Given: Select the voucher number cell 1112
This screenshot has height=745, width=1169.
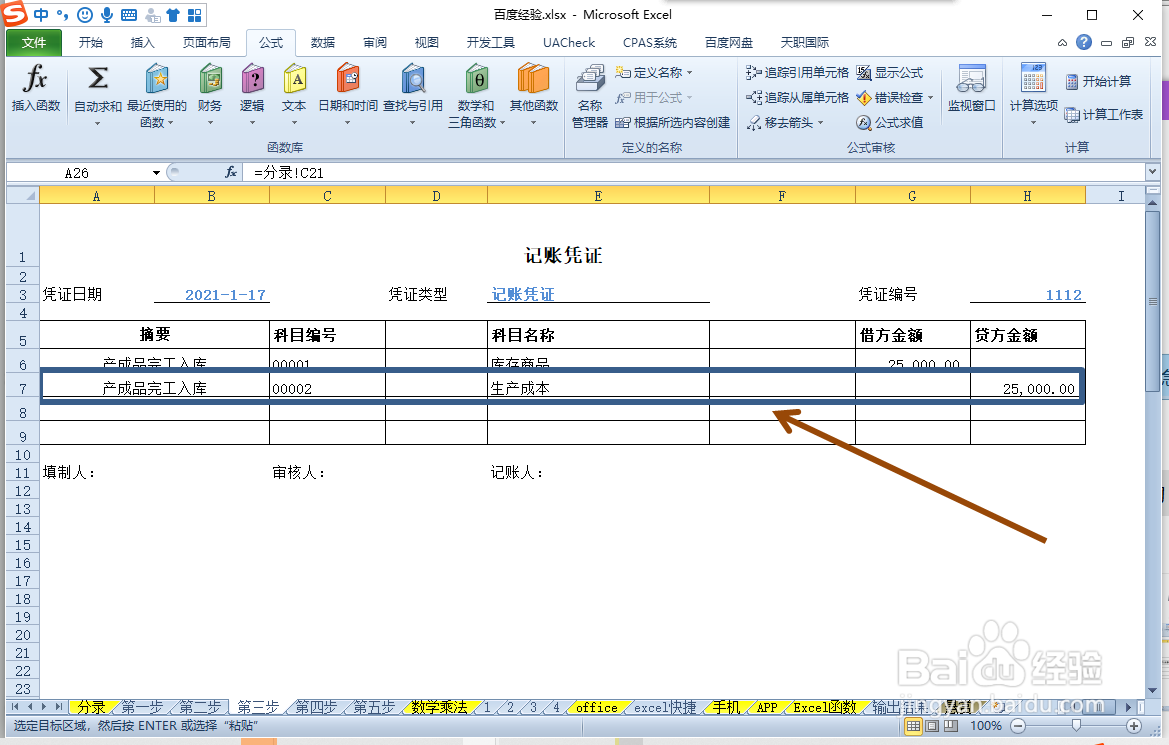Looking at the screenshot, I should coord(1028,295).
